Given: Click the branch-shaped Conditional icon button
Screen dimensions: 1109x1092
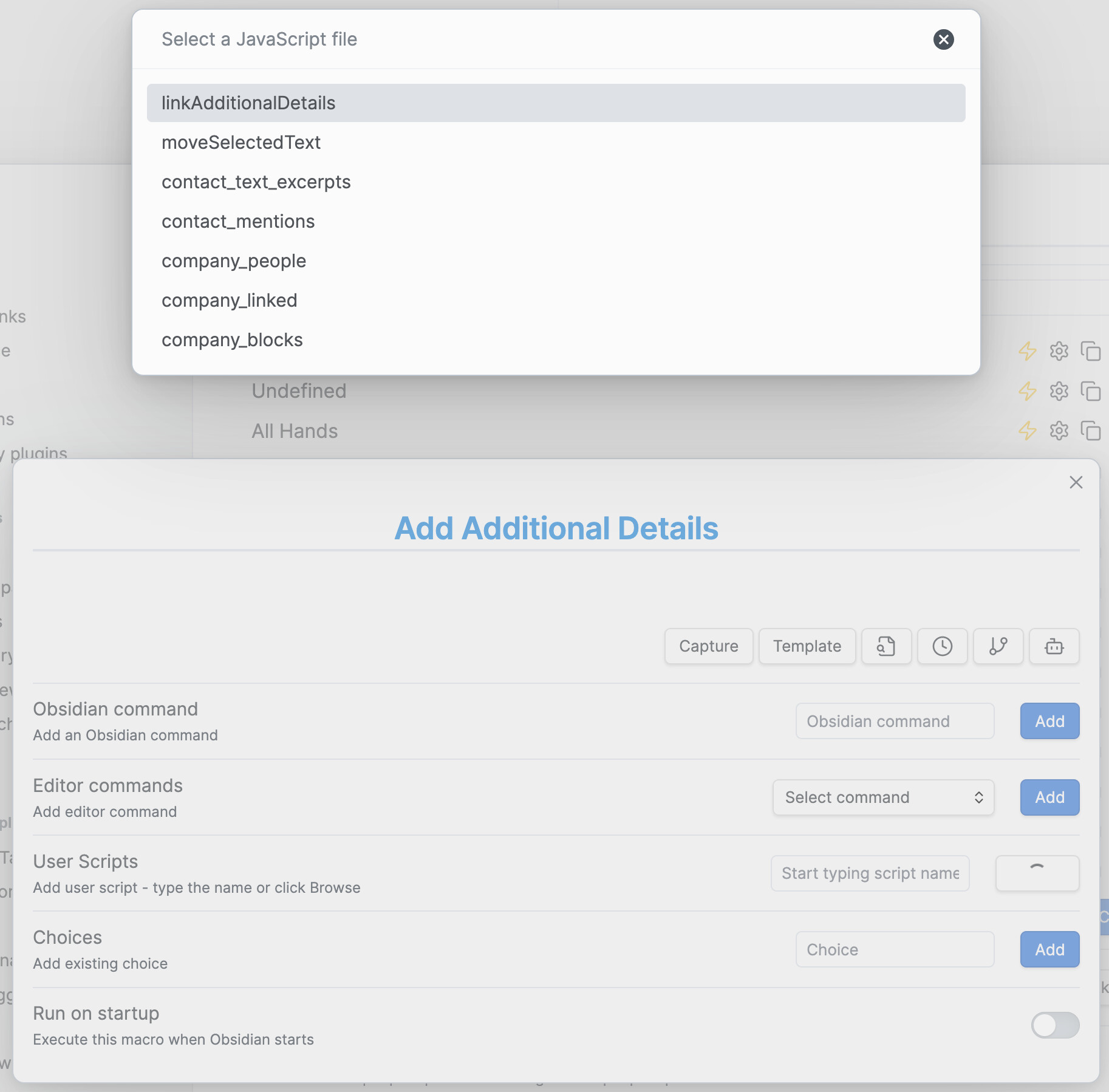Looking at the screenshot, I should 998,646.
